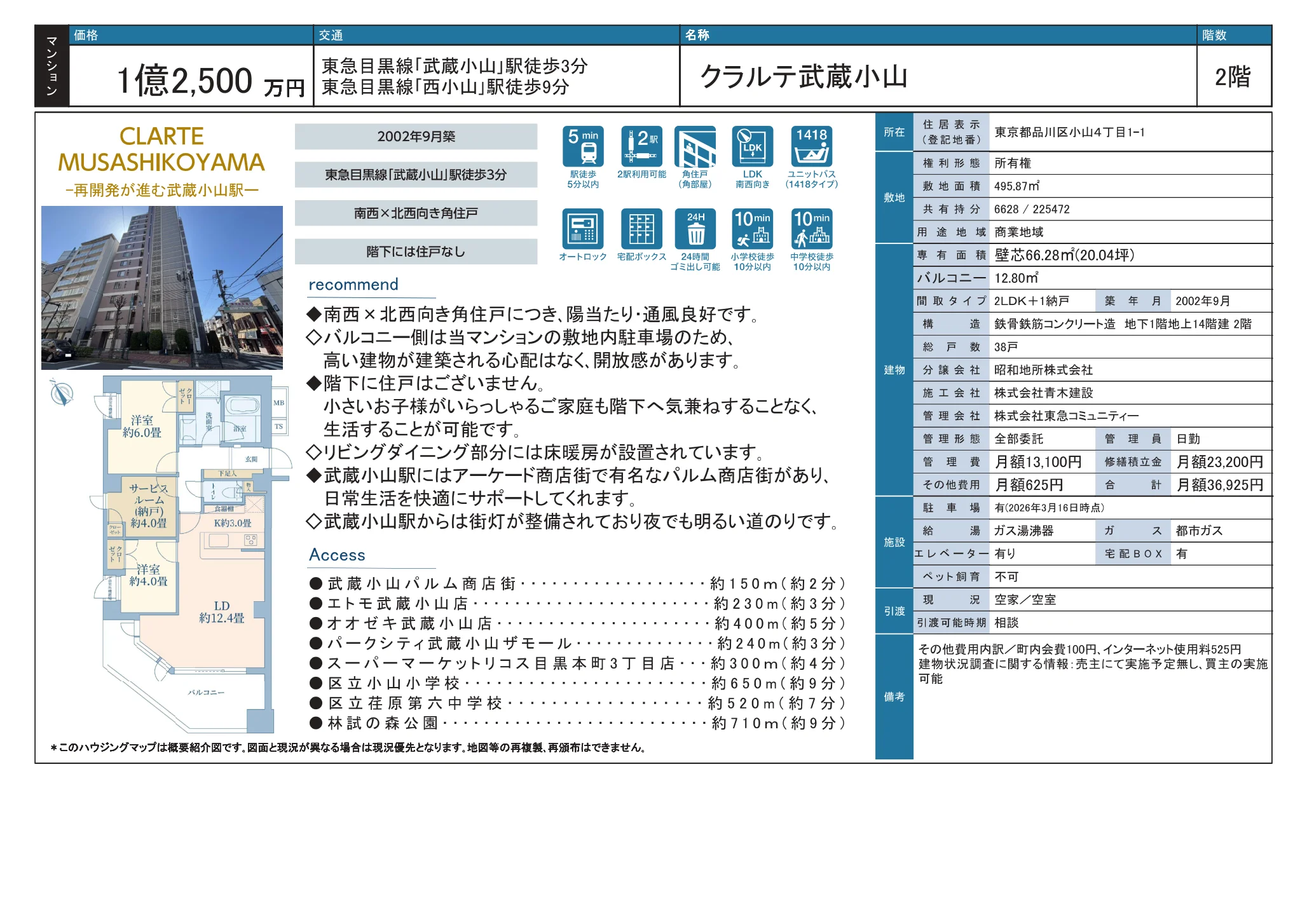
Task: Click the 区立荏原第六中学校 access row
Action: [x=577, y=703]
